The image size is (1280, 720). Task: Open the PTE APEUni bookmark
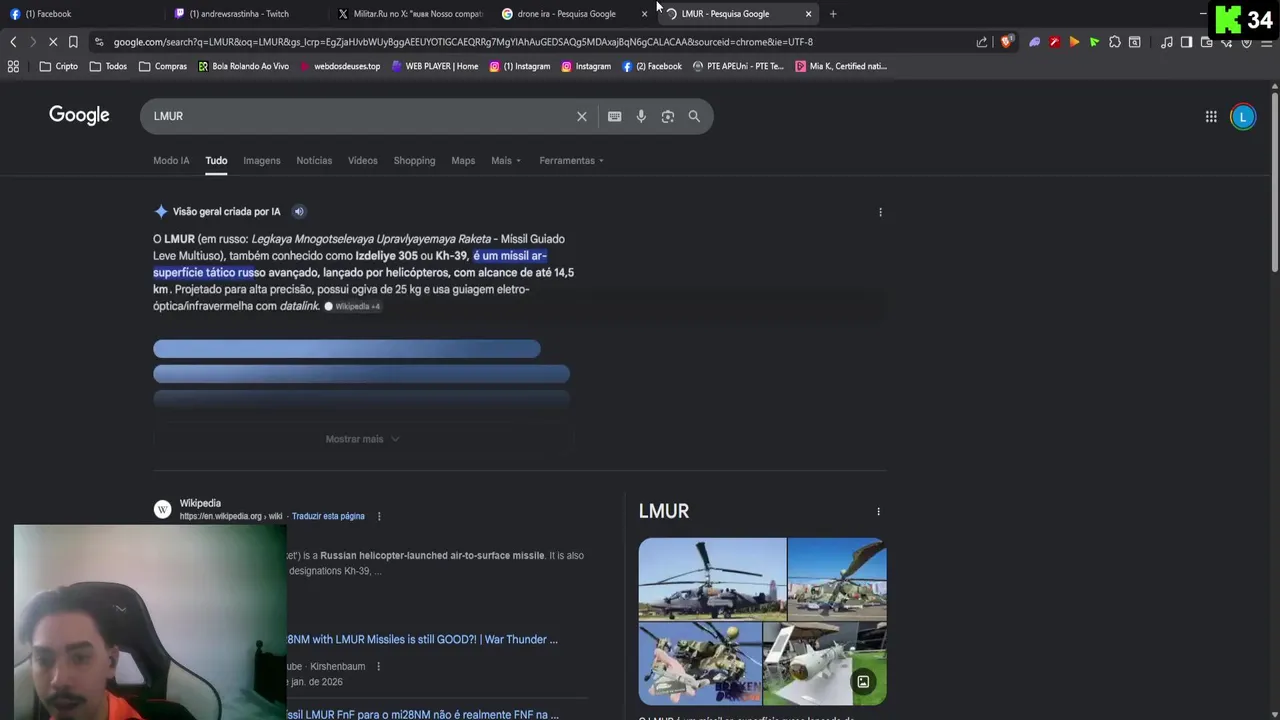click(x=739, y=66)
